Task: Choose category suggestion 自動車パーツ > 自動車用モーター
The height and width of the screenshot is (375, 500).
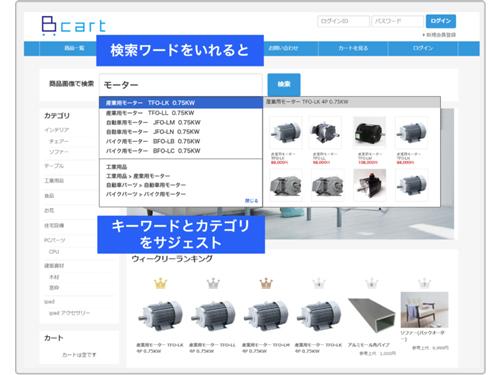Action: pyautogui.click(x=146, y=185)
